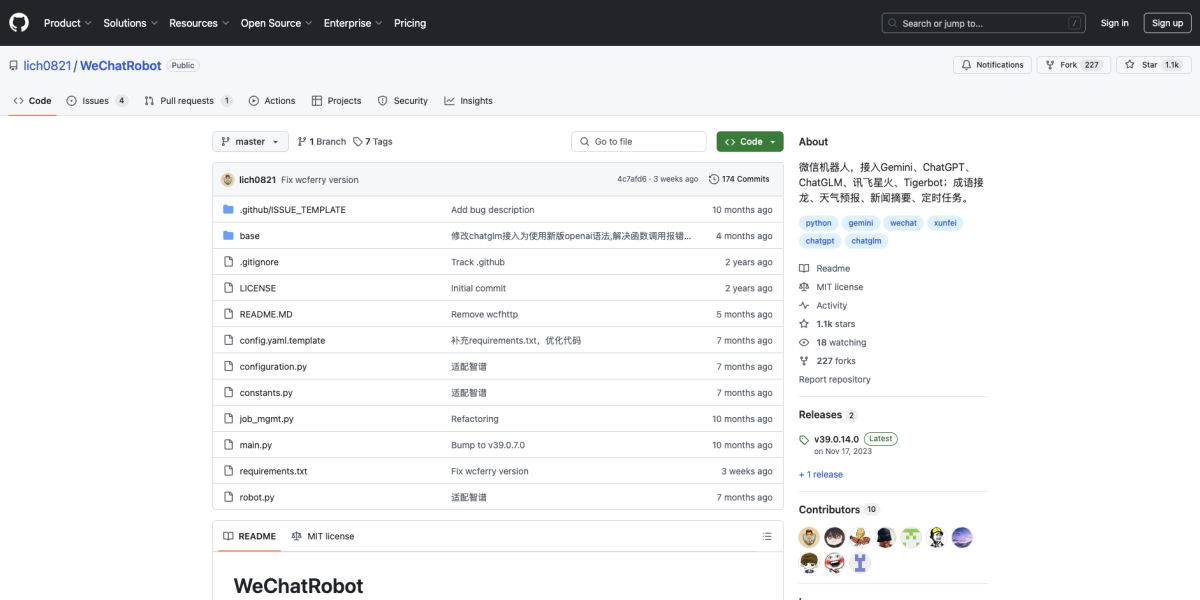Viewport: 1200px width, 600px height.
Task: Click the 7 Tags icon link
Action: pyautogui.click(x=358, y=142)
